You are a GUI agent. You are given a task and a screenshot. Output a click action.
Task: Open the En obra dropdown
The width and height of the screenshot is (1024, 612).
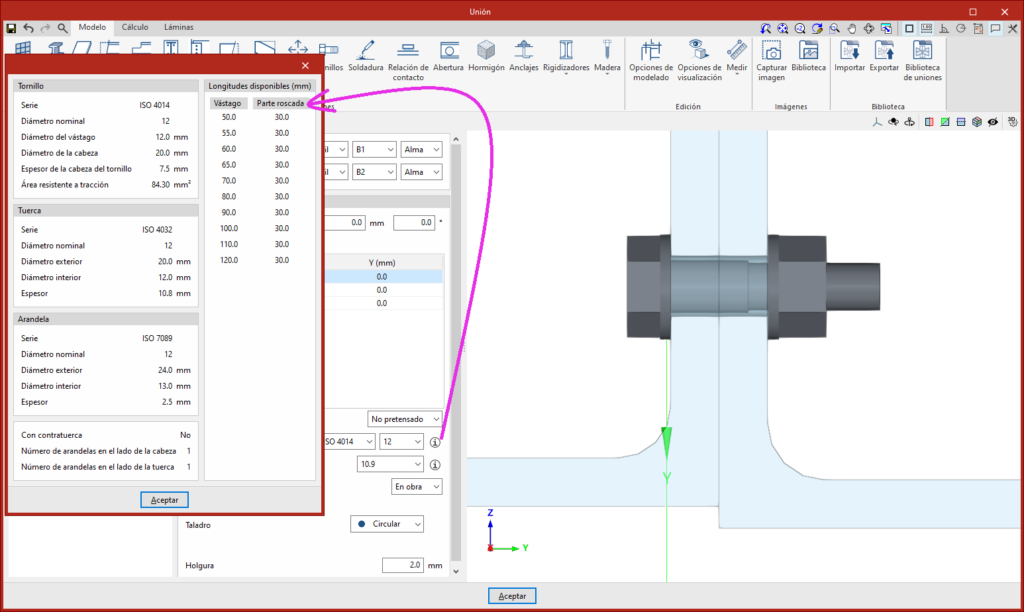point(416,487)
